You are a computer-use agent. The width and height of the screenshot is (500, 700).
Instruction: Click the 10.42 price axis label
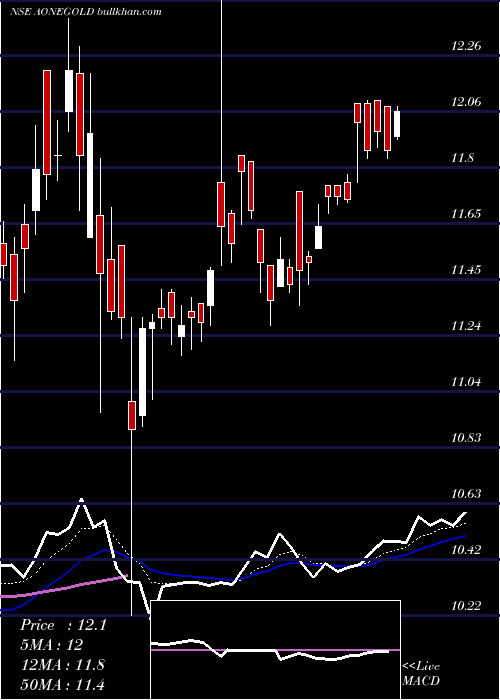467,550
